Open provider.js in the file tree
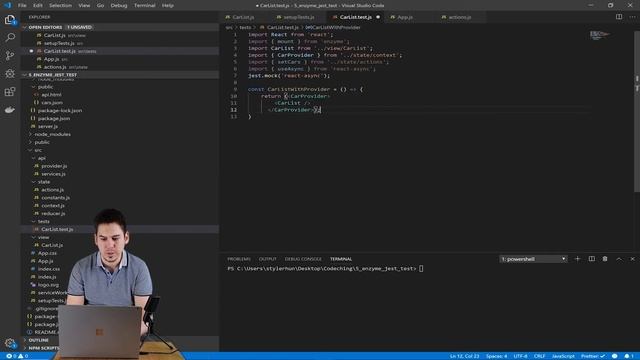 pyautogui.click(x=54, y=166)
